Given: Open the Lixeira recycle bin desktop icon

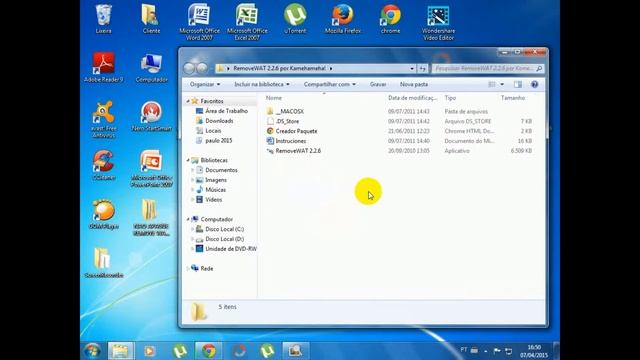Looking at the screenshot, I should [x=104, y=18].
